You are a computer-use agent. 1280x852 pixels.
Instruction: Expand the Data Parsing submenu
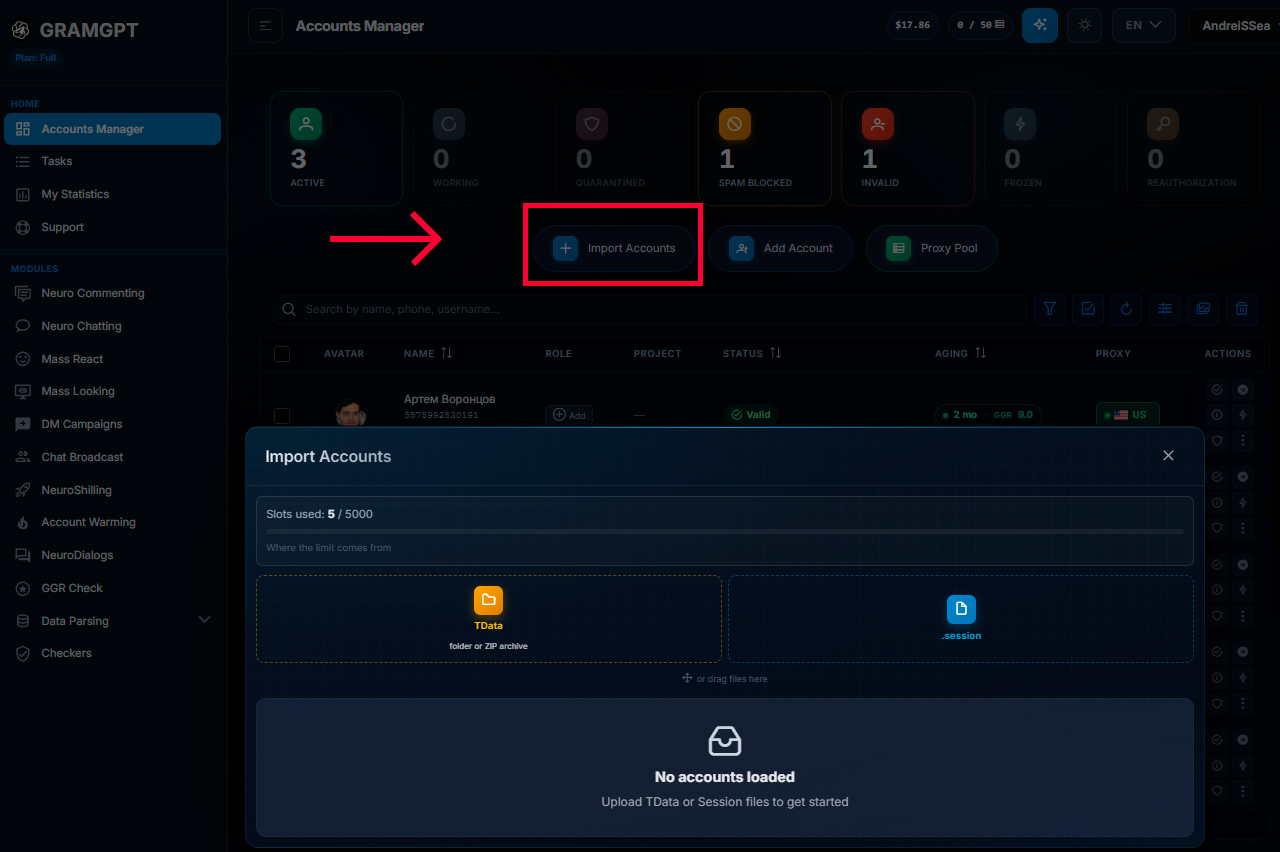coord(113,621)
